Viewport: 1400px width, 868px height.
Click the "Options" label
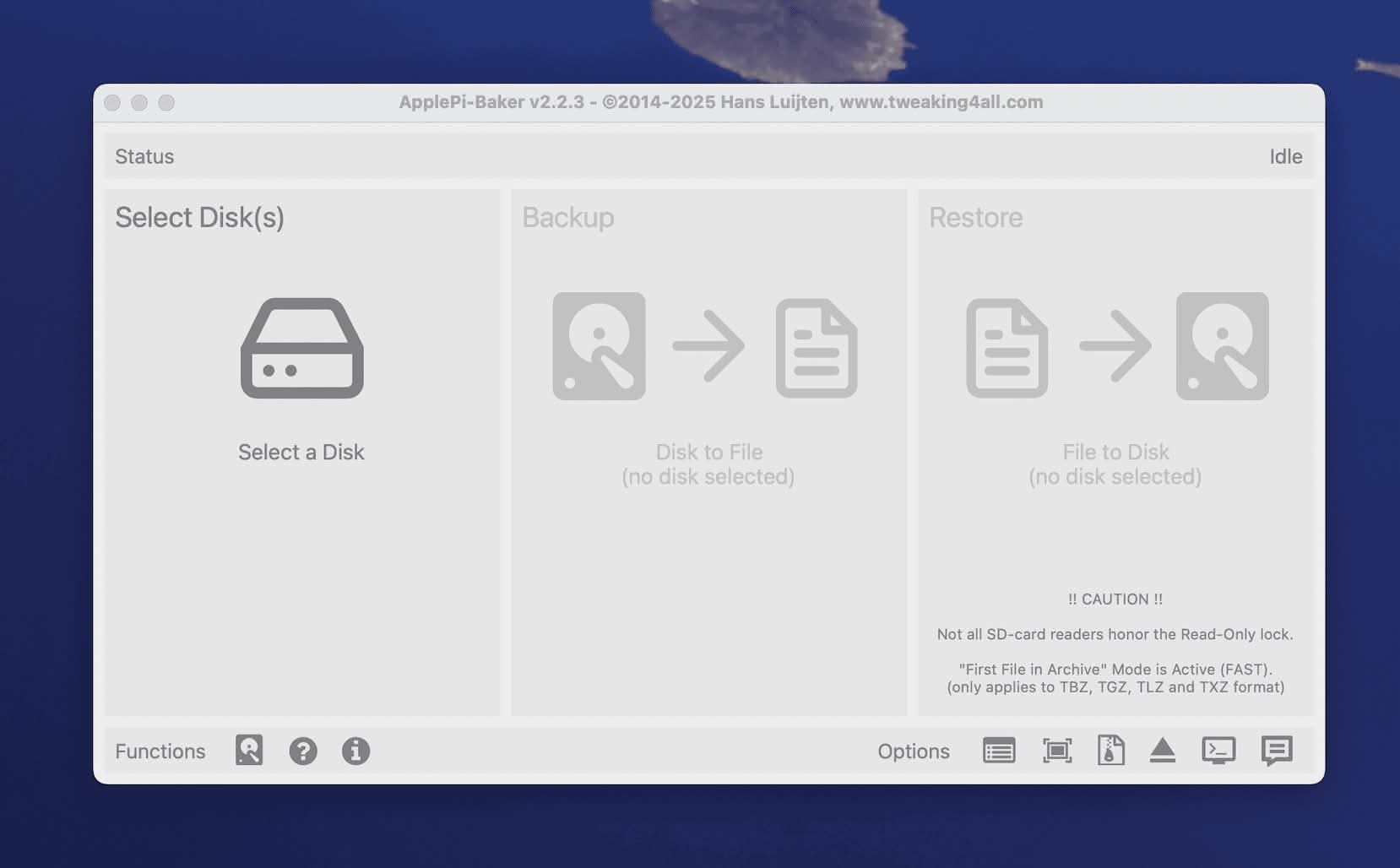(914, 751)
